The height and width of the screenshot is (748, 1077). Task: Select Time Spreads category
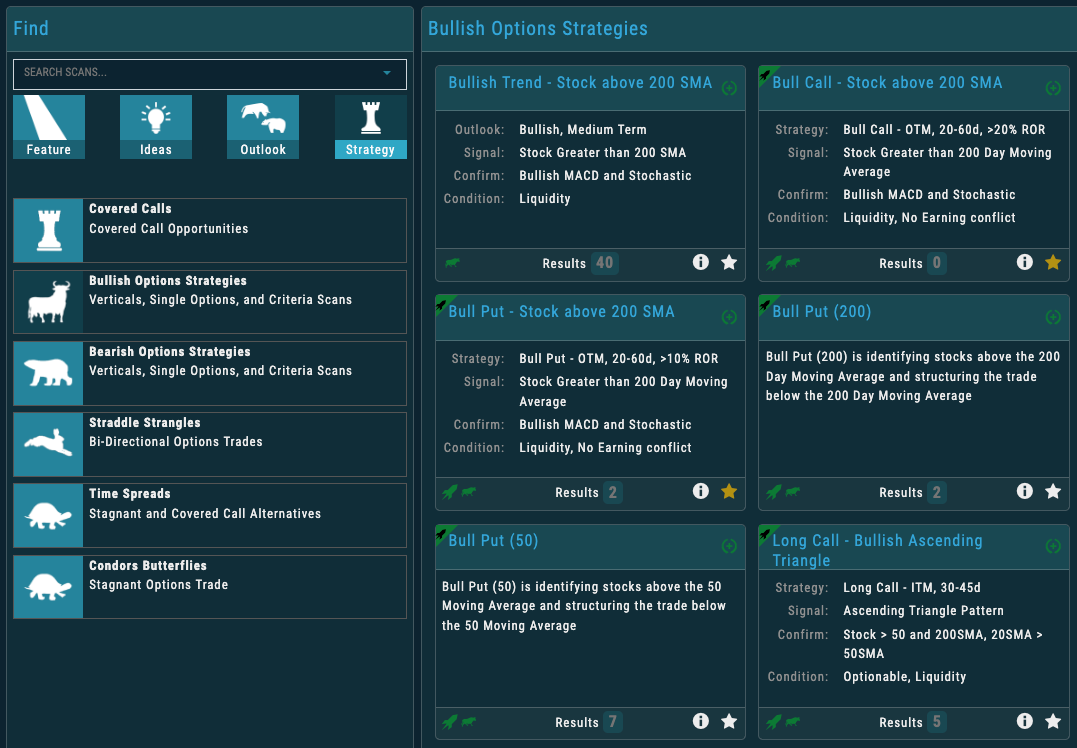210,515
